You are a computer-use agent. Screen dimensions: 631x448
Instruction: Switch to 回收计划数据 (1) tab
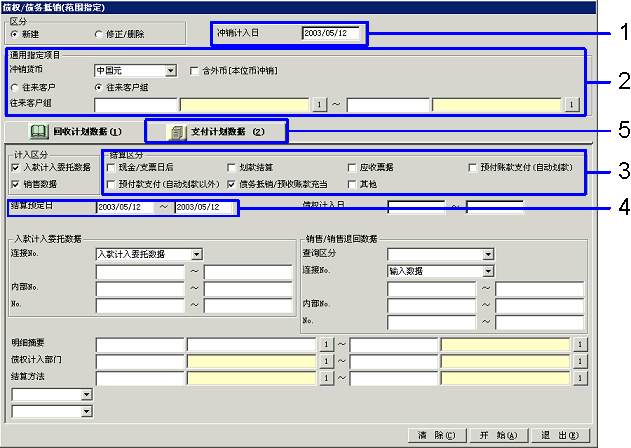pyautogui.click(x=75, y=131)
